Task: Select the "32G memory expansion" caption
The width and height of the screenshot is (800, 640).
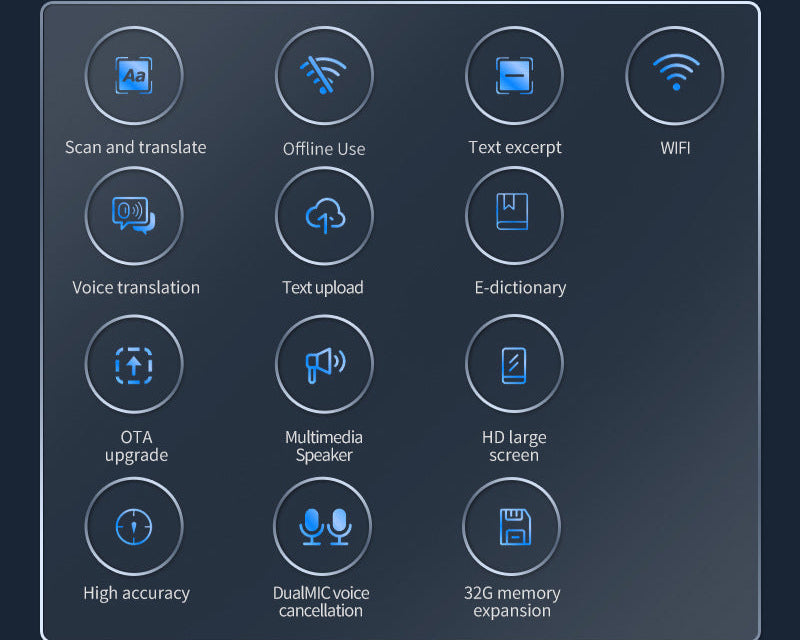Action: [512, 602]
